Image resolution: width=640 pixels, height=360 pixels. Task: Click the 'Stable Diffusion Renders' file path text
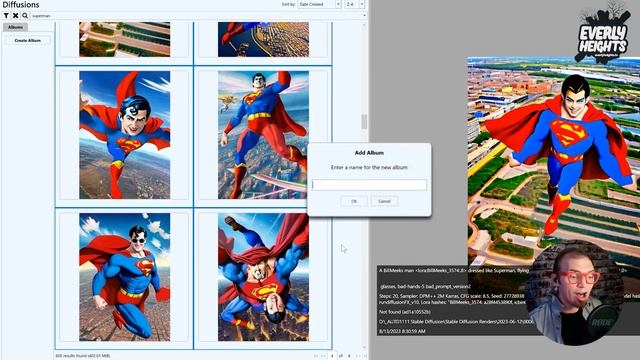pyautogui.click(x=456, y=322)
